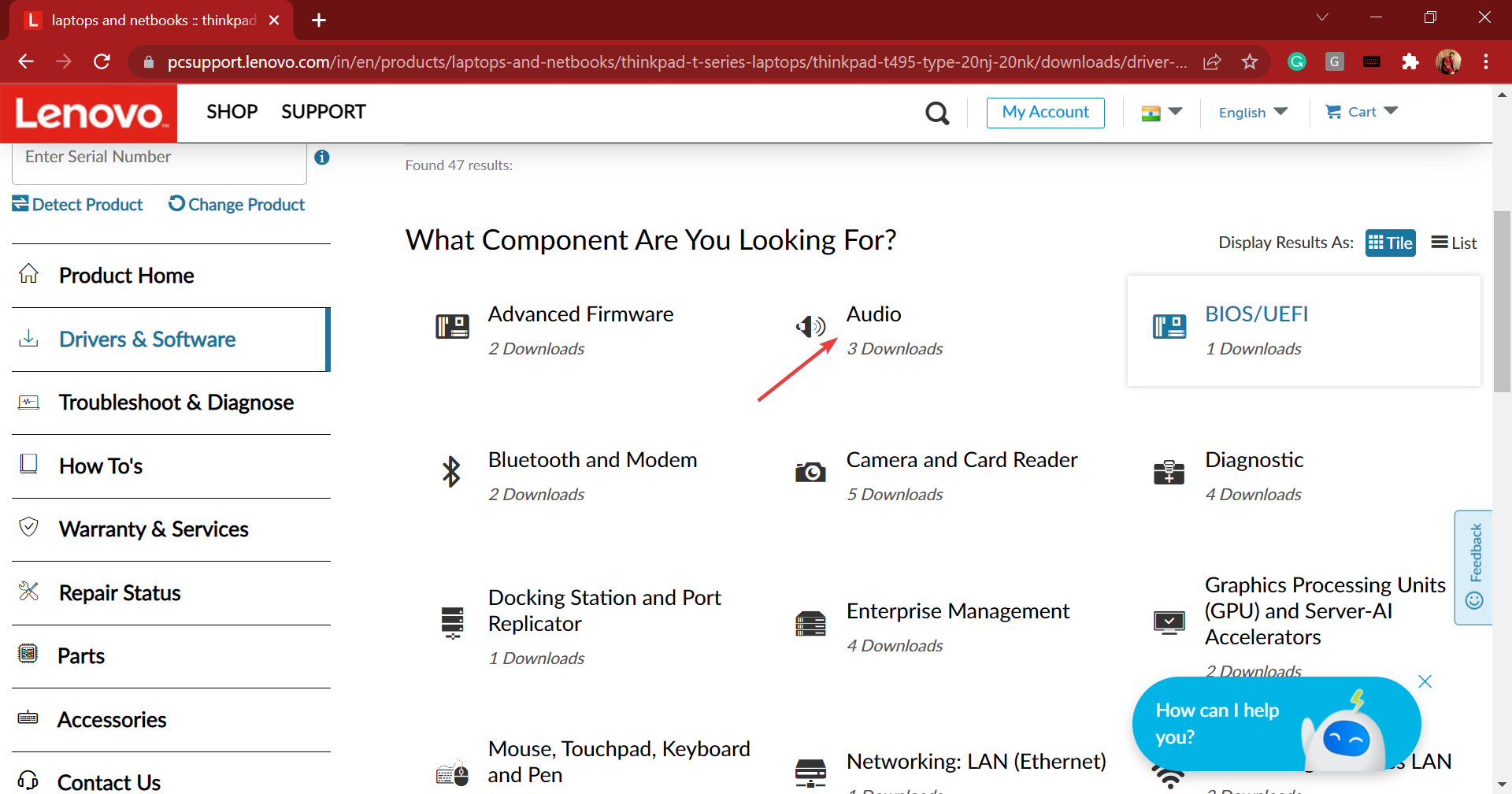Go to Warranty & Services

tap(171, 529)
